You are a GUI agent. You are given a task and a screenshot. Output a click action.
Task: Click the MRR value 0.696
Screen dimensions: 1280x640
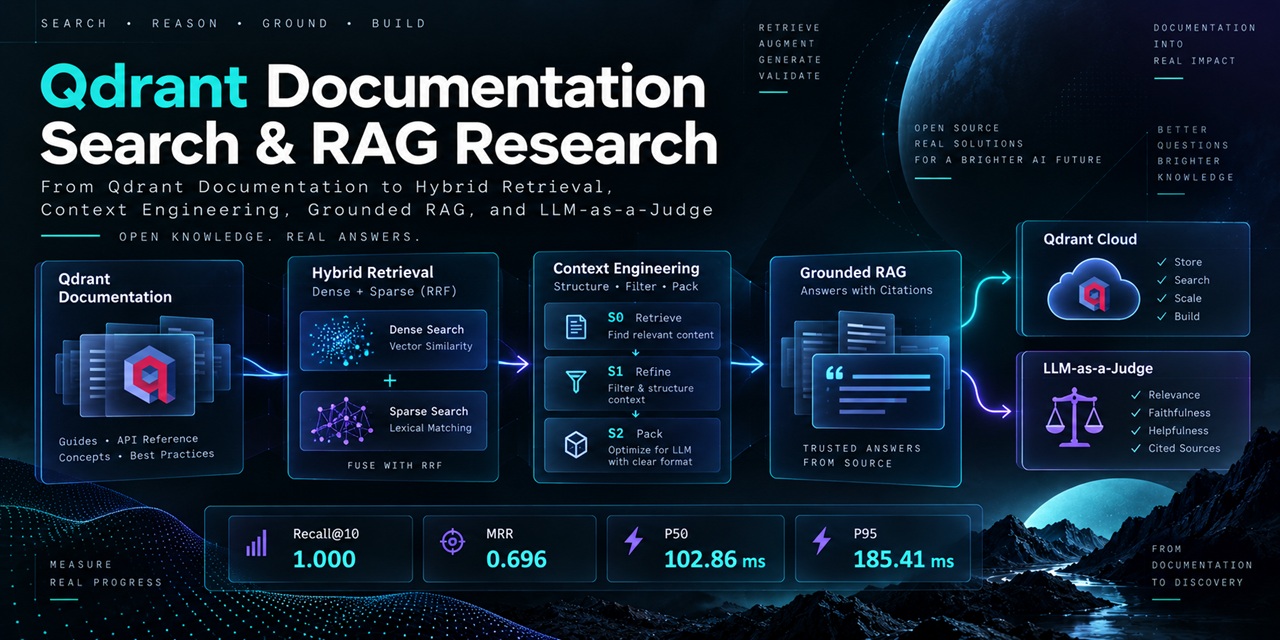tap(516, 559)
